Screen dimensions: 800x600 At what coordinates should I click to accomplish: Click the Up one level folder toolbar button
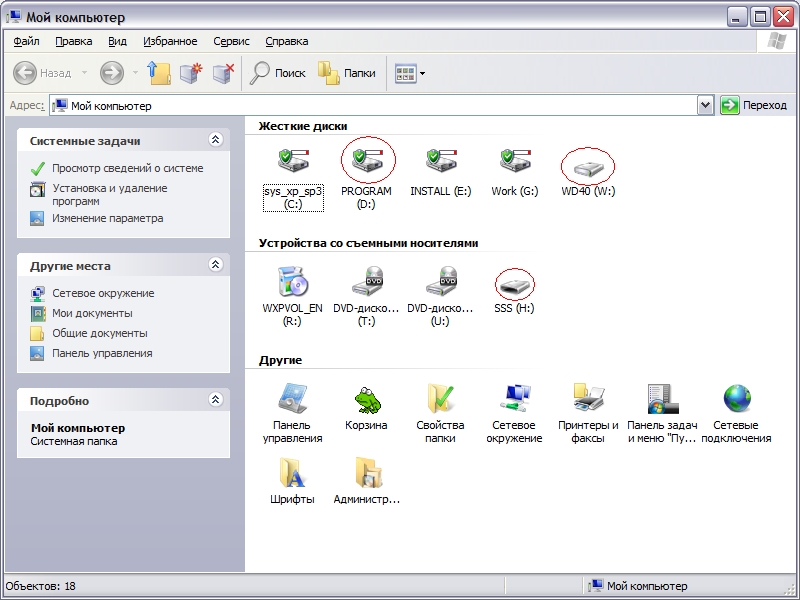pos(159,73)
